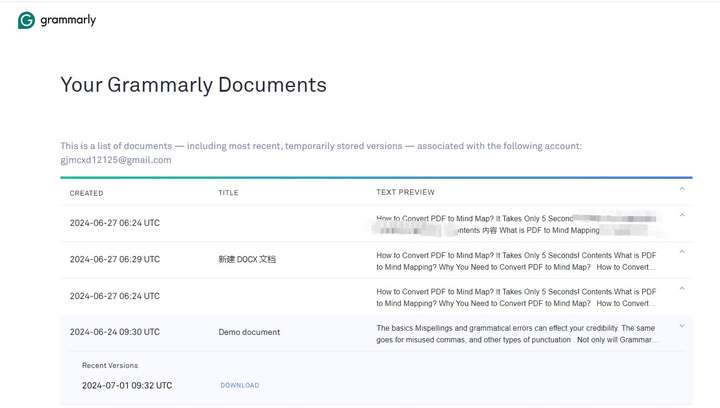The height and width of the screenshot is (408, 720).
Task: Select the Demo document title
Action: point(249,332)
